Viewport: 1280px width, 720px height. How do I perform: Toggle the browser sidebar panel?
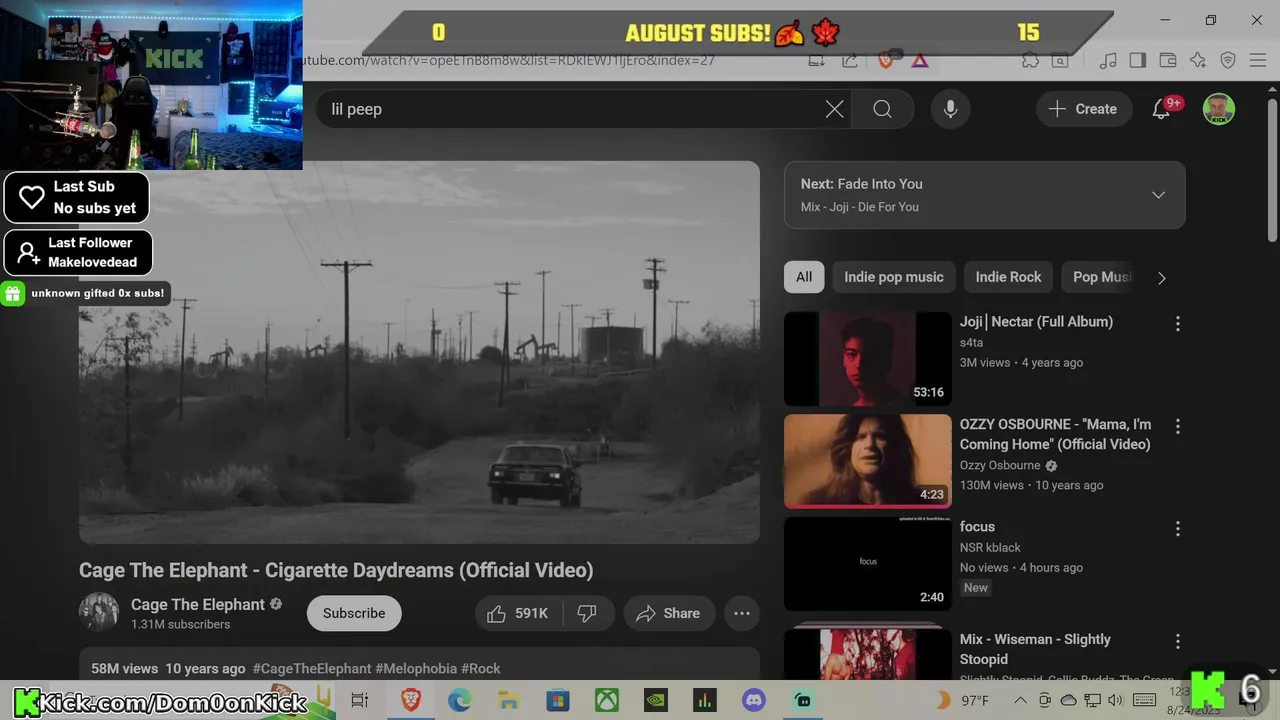pyautogui.click(x=1137, y=61)
